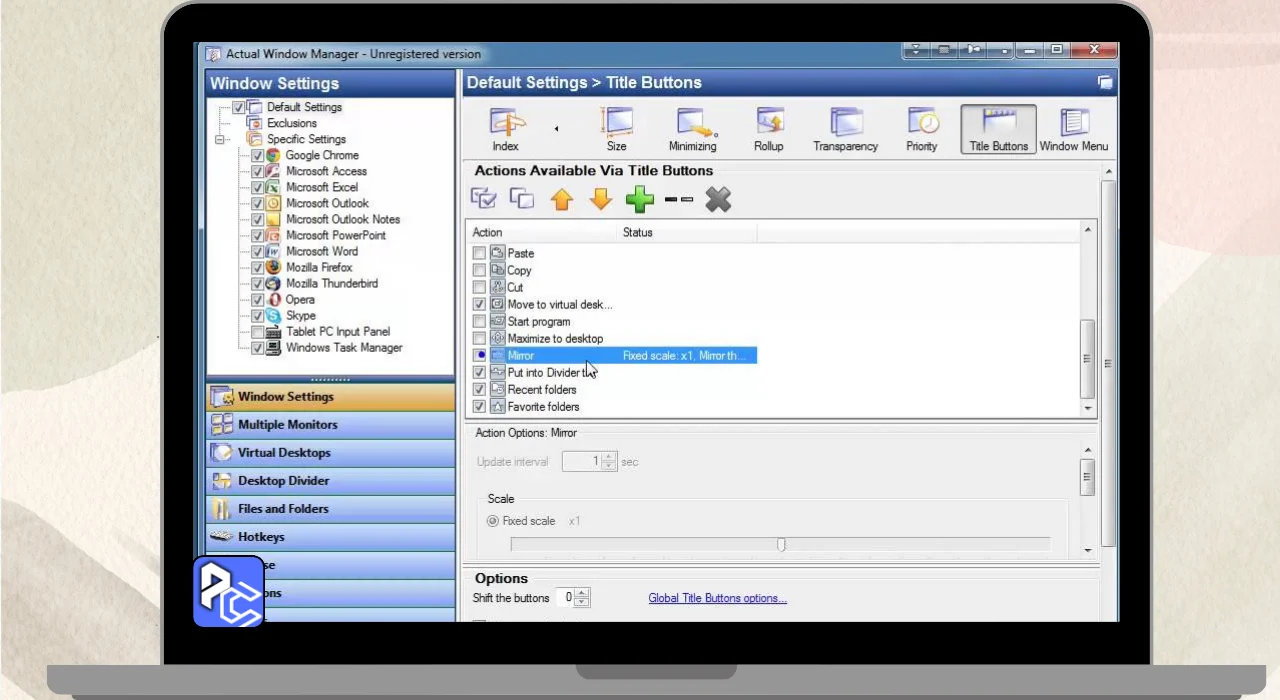Select Exclusions in the settings tree
1280x700 pixels.
coord(291,124)
